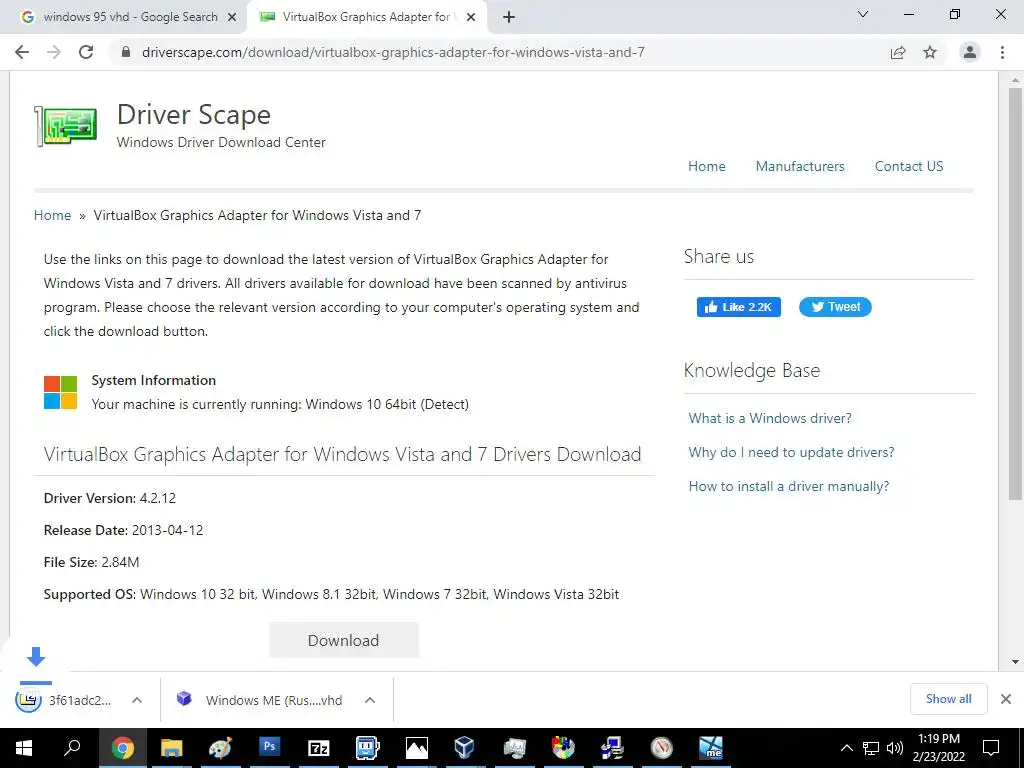This screenshot has width=1024, height=768.
Task: Share this page using the share icon
Action: click(898, 52)
